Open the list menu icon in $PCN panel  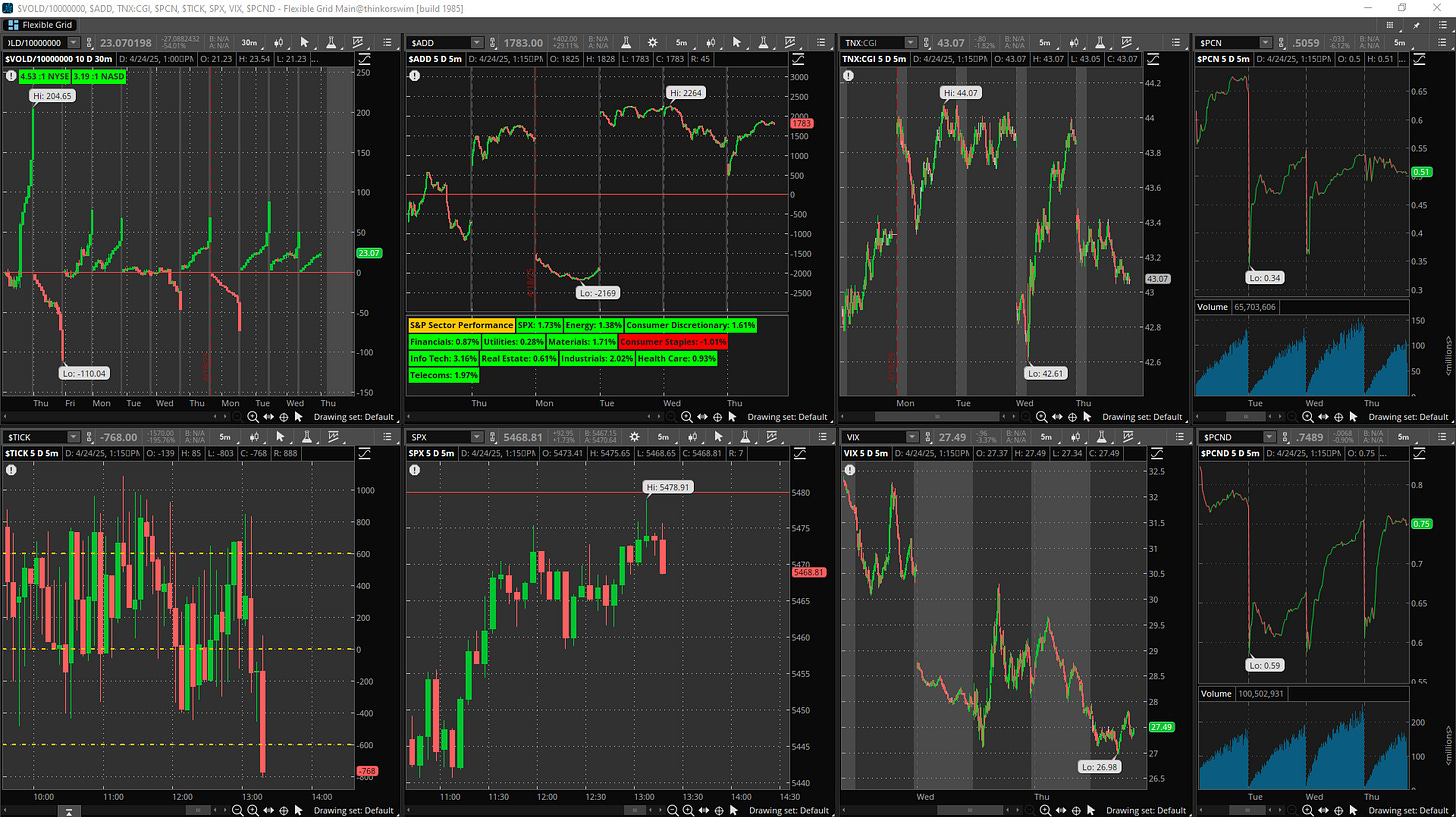1441,43
